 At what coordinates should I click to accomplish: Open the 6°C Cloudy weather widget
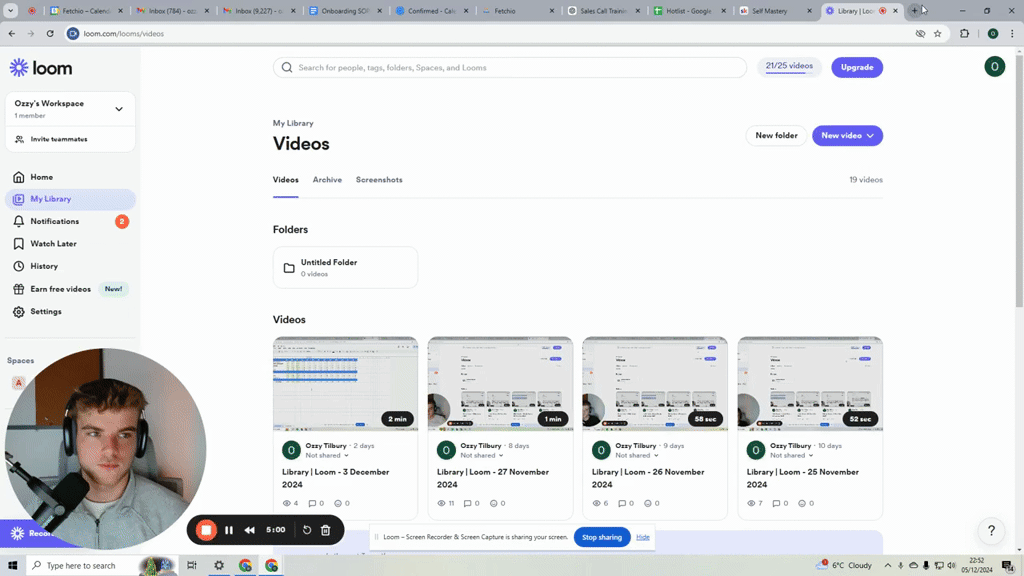[x=844, y=566]
